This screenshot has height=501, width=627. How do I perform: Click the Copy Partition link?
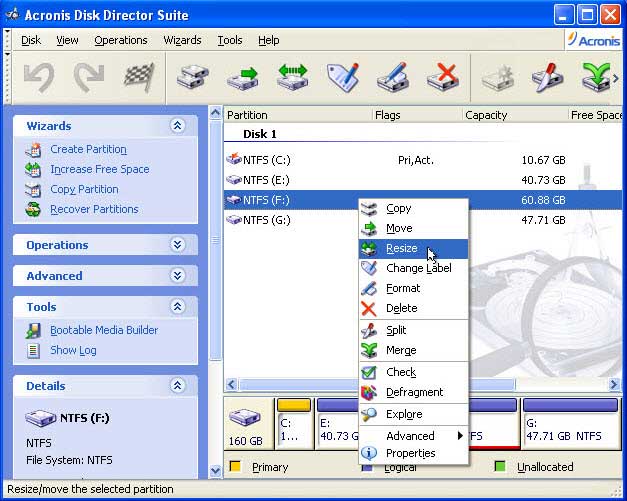click(x=84, y=190)
